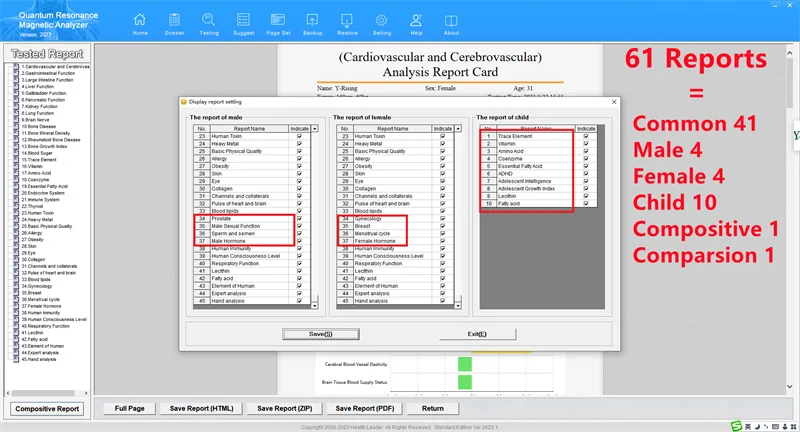
Task: Click Exit(E) in the dialog
Action: (477, 334)
